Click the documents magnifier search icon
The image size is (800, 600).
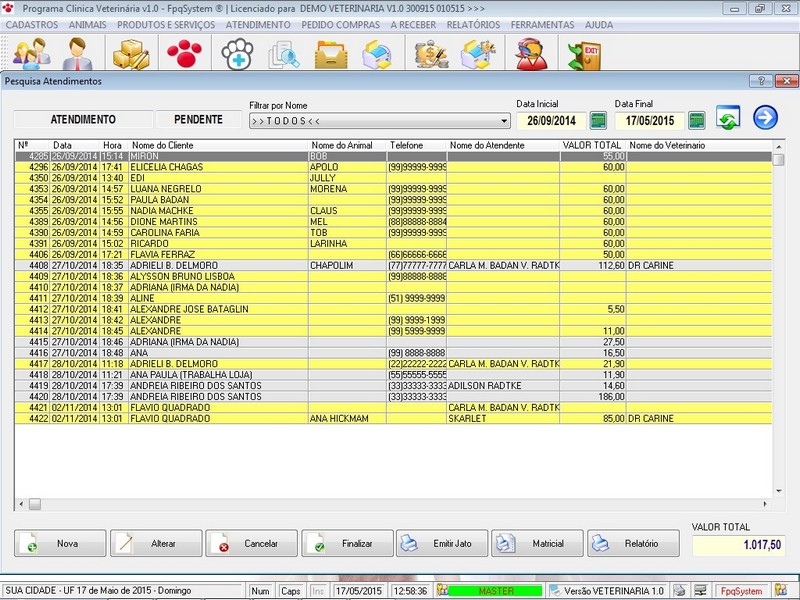[x=284, y=54]
